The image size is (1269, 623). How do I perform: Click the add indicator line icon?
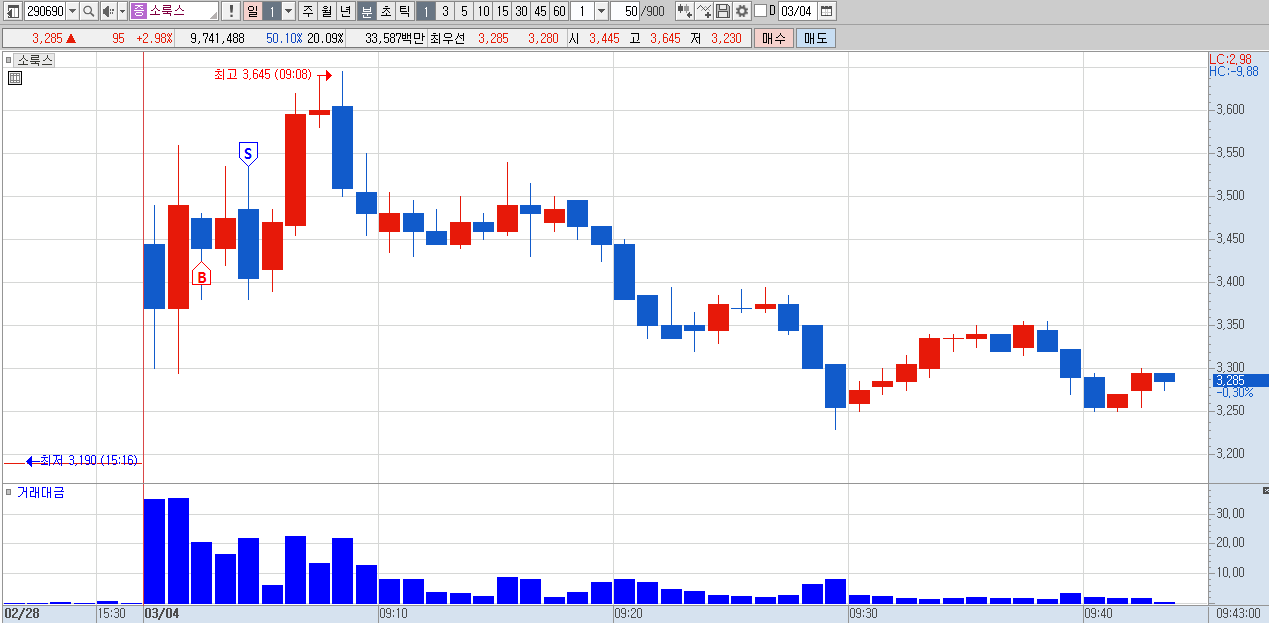pos(704,11)
